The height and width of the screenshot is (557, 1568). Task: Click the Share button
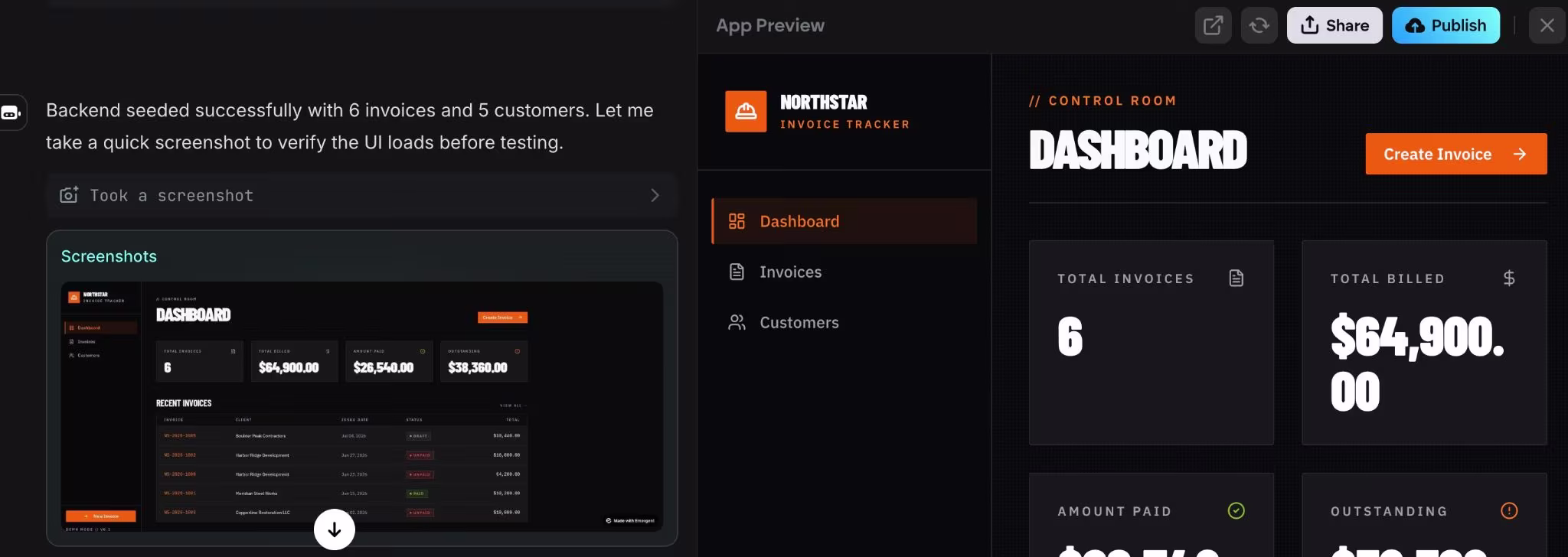pyautogui.click(x=1334, y=25)
